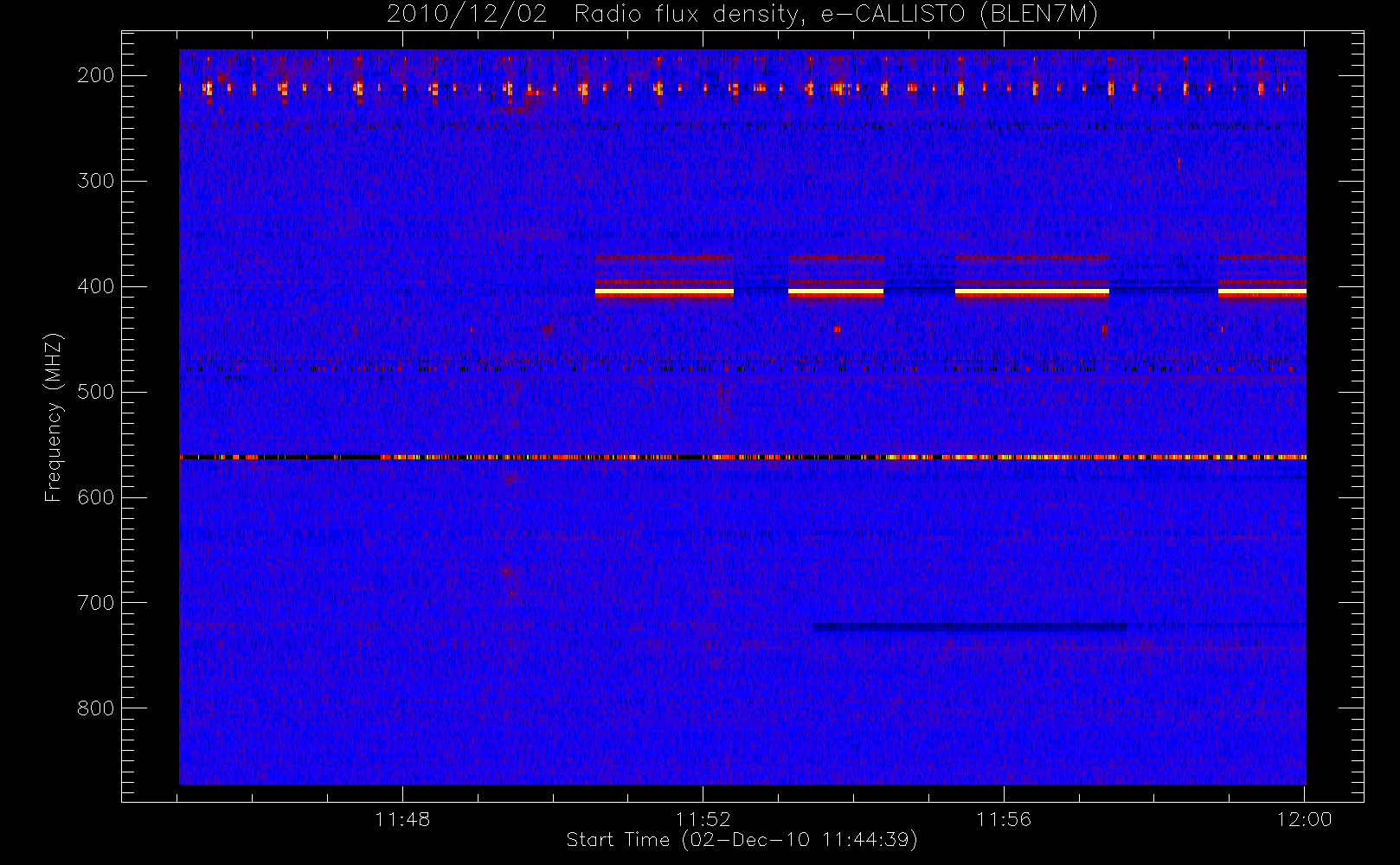Viewport: 1400px width, 865px height.
Task: Click the "Start Time (02-Dec-10 11:44:39)" label
Action: click(x=742, y=840)
